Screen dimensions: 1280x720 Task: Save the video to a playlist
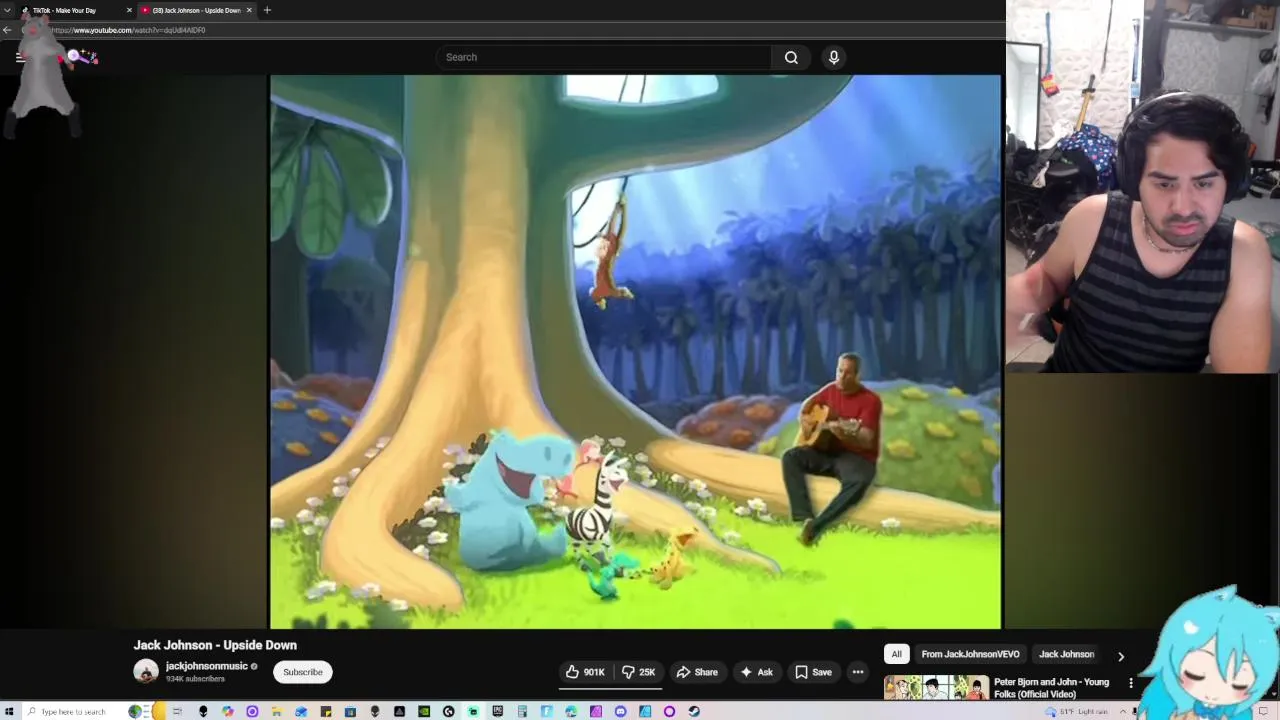click(x=813, y=672)
